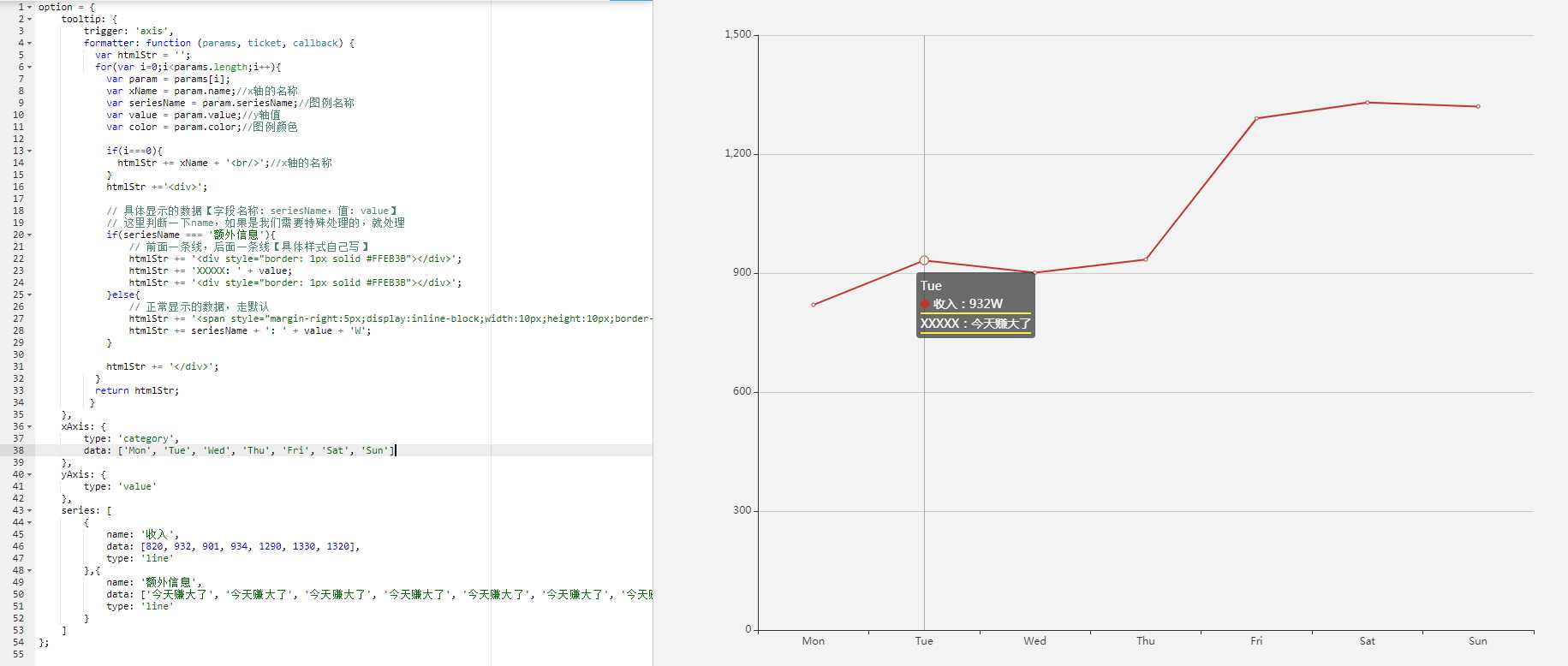The image size is (1568, 666).
Task: Select the Fri data point on the line
Action: coord(1256,118)
